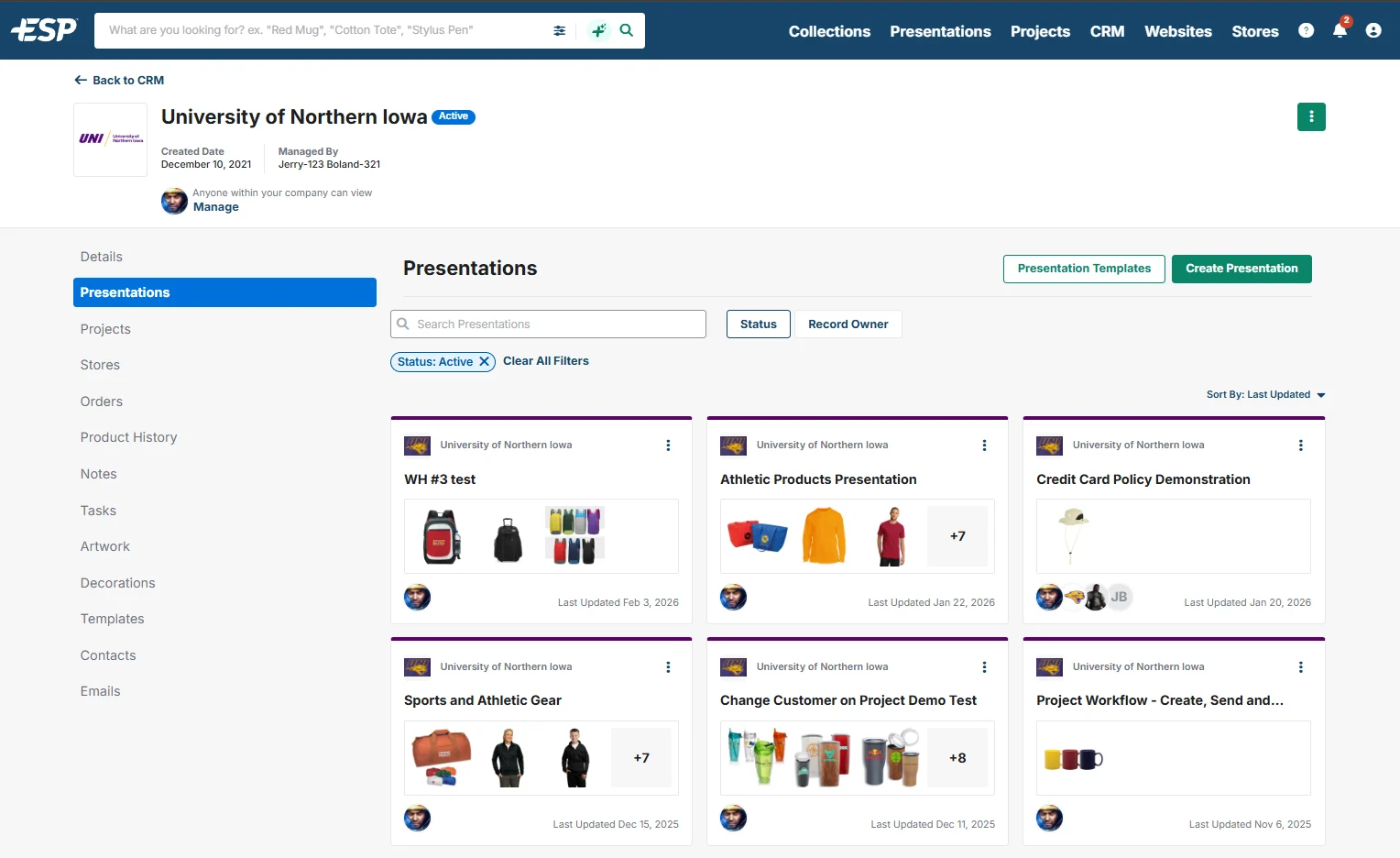
Task: Click the UNI company logo thumbnail
Action: tap(111, 139)
